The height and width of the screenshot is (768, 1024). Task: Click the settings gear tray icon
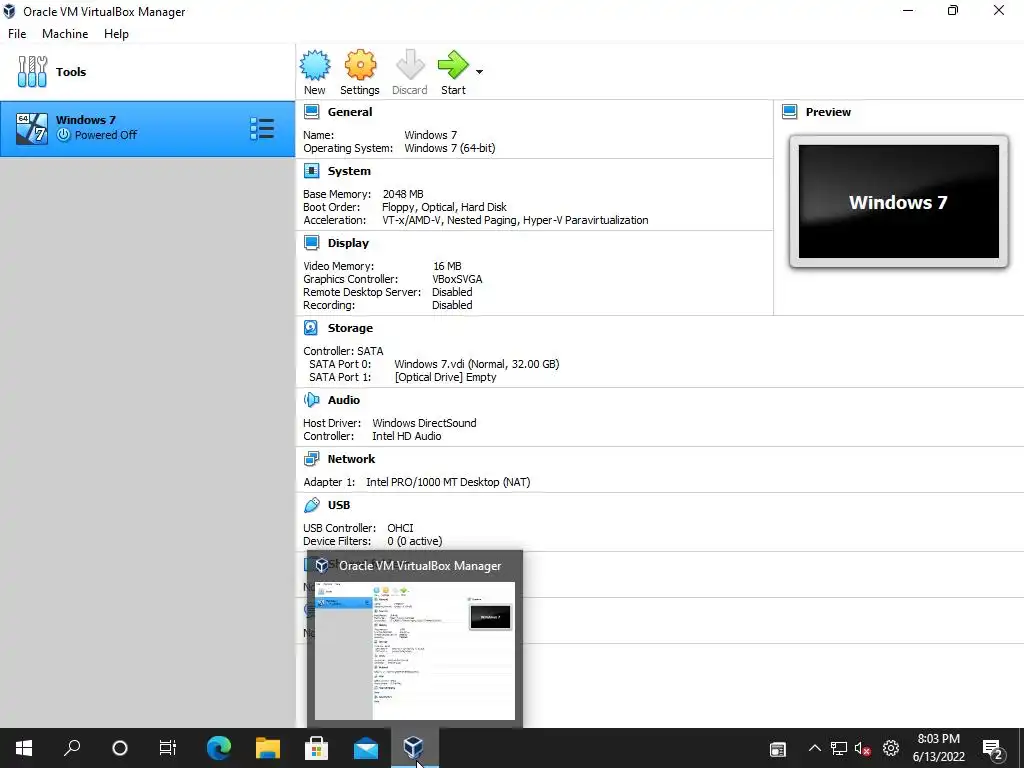[x=891, y=748]
